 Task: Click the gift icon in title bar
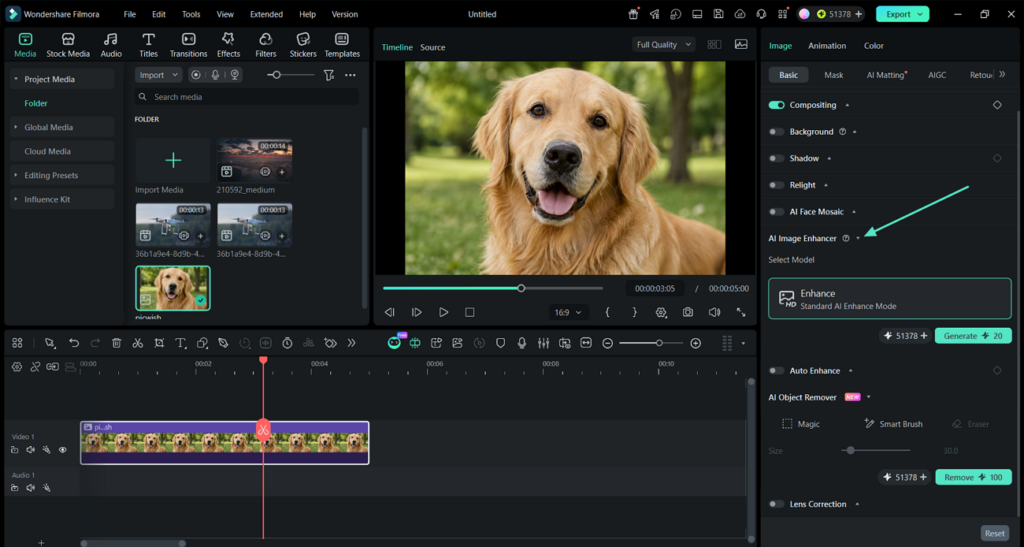point(633,14)
